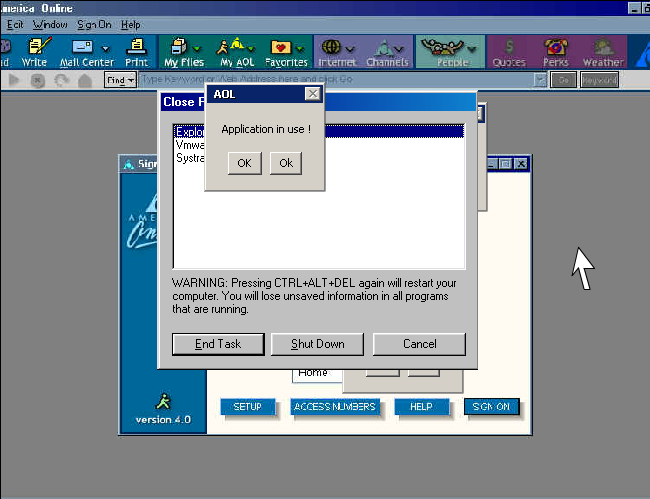Click the stop navigation icon
The height and width of the screenshot is (499, 650).
coord(38,80)
